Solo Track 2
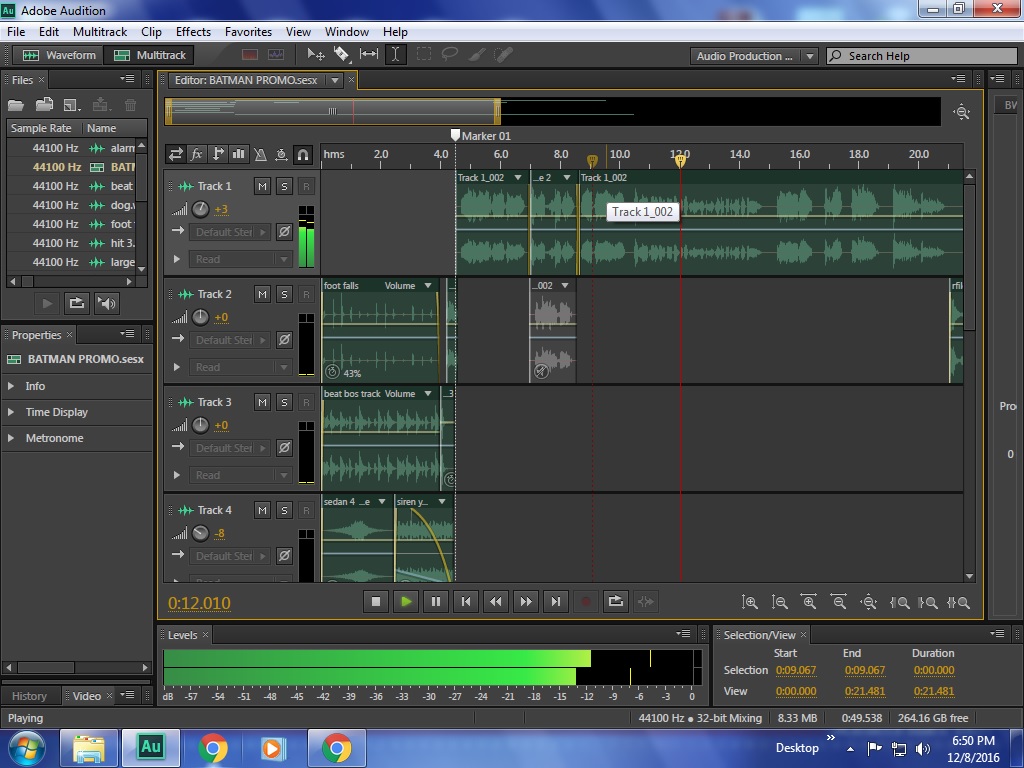1024x768 pixels. (x=284, y=294)
